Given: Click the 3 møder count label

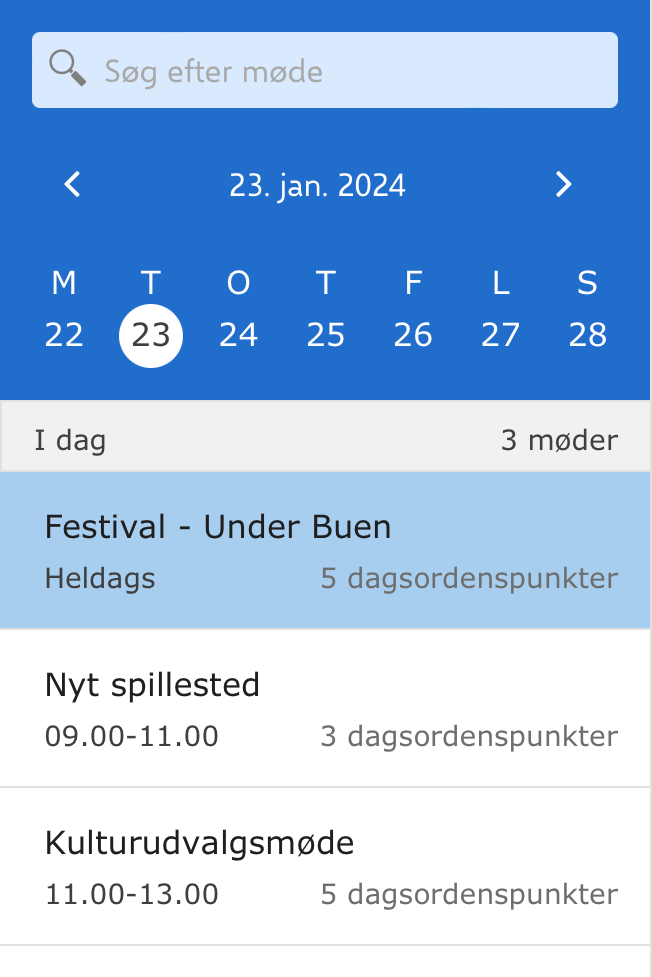Looking at the screenshot, I should point(559,440).
